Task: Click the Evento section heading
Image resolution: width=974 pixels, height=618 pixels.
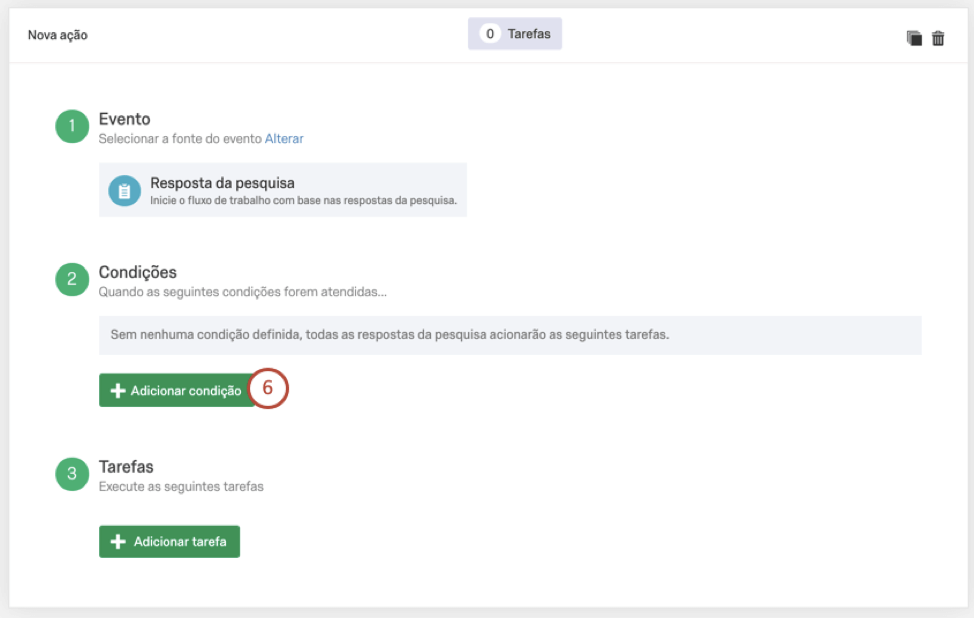Action: click(x=124, y=119)
